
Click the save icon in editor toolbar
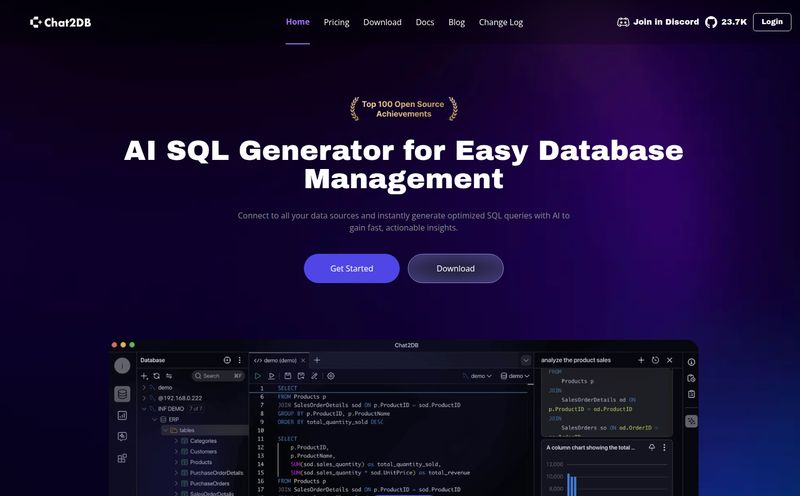click(x=288, y=376)
